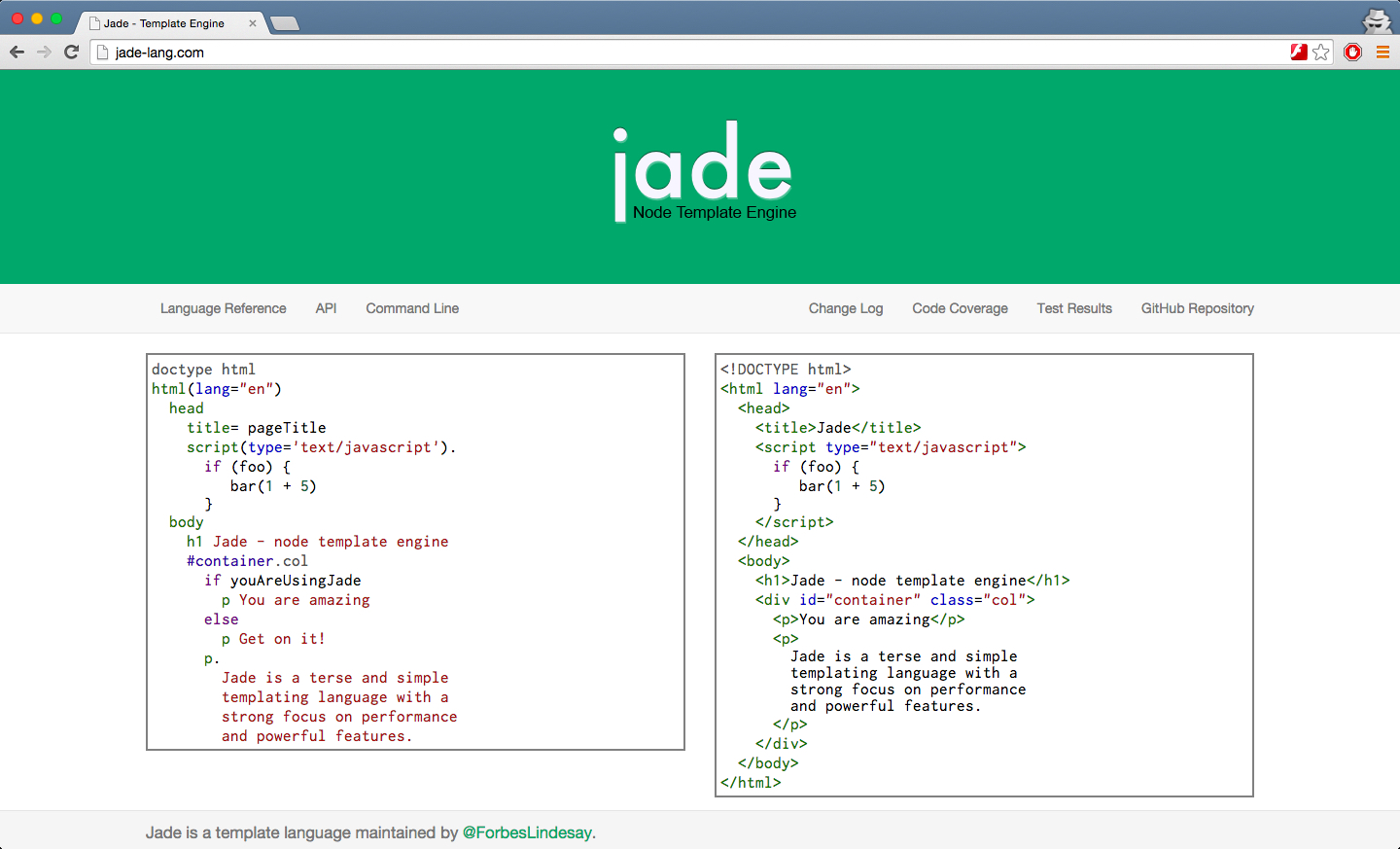1400x849 pixels.
Task: Click the Flash plugin icon in address bar
Action: pos(1299,52)
